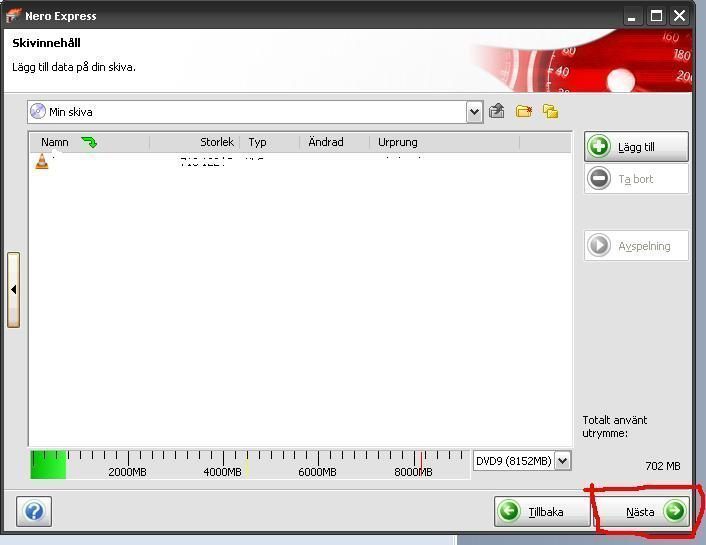Click the Skivinnehåll heading text
Viewport: 706px width, 545px height.
tap(46, 43)
